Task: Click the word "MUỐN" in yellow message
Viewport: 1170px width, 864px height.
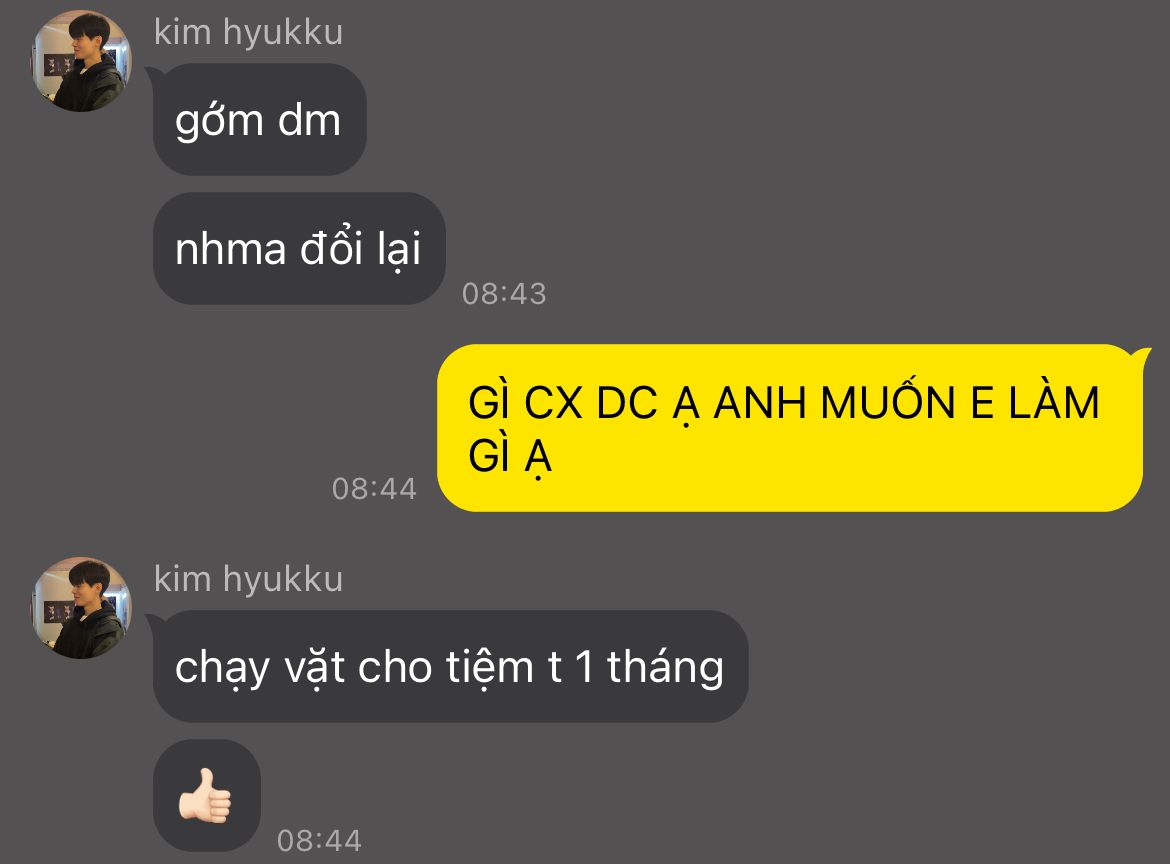Action: point(887,402)
